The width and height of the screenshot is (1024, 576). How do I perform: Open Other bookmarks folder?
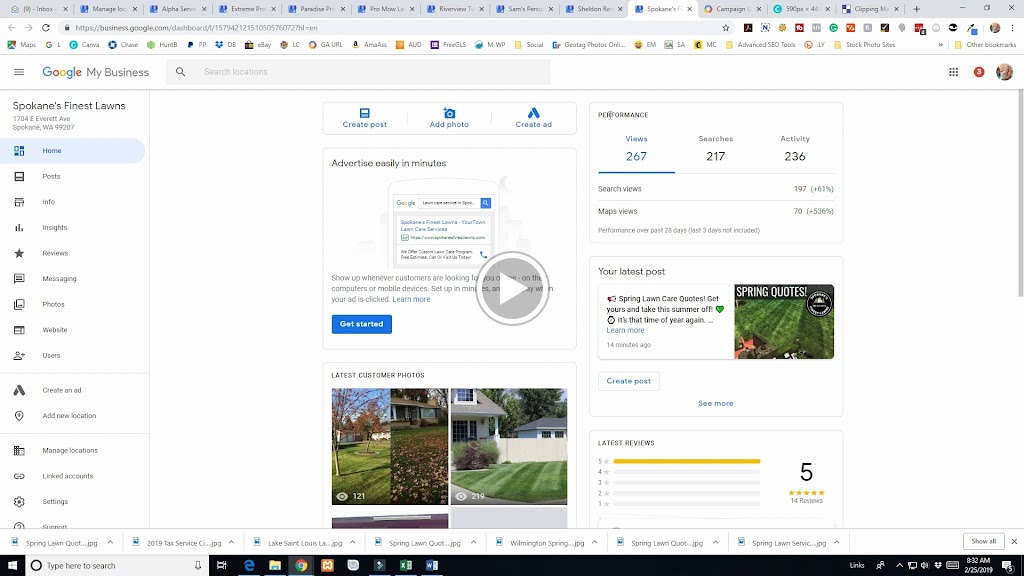click(x=985, y=45)
